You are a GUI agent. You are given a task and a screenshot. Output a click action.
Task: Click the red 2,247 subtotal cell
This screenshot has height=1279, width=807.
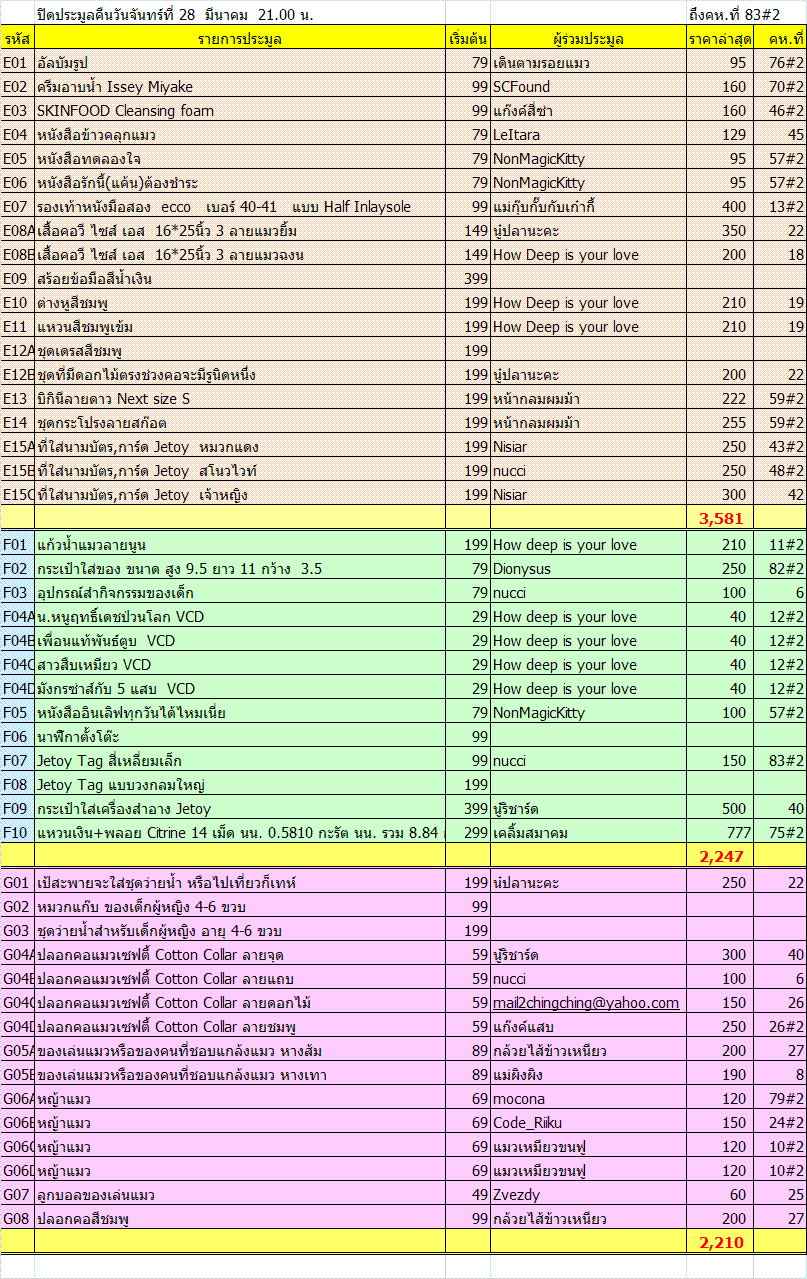(x=719, y=856)
